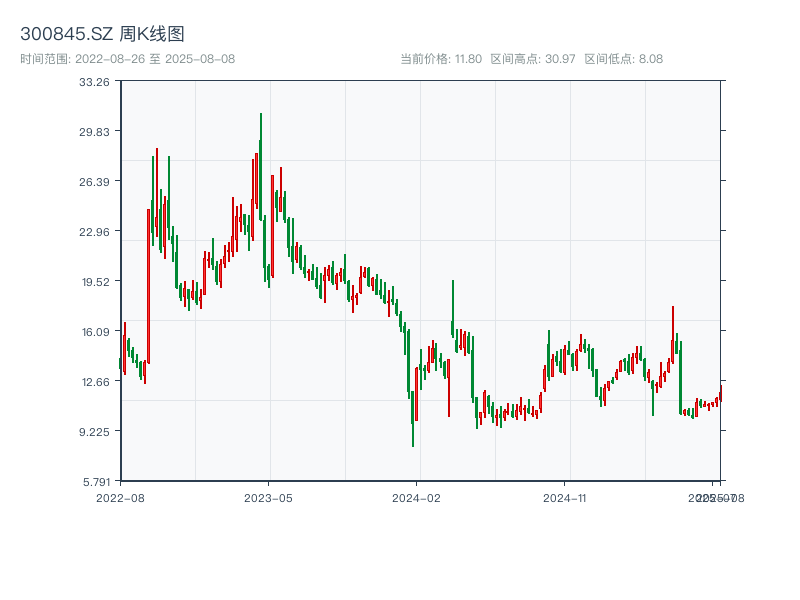Select the 16.09 y-axis tick label
The height and width of the screenshot is (600, 800).
point(95,332)
